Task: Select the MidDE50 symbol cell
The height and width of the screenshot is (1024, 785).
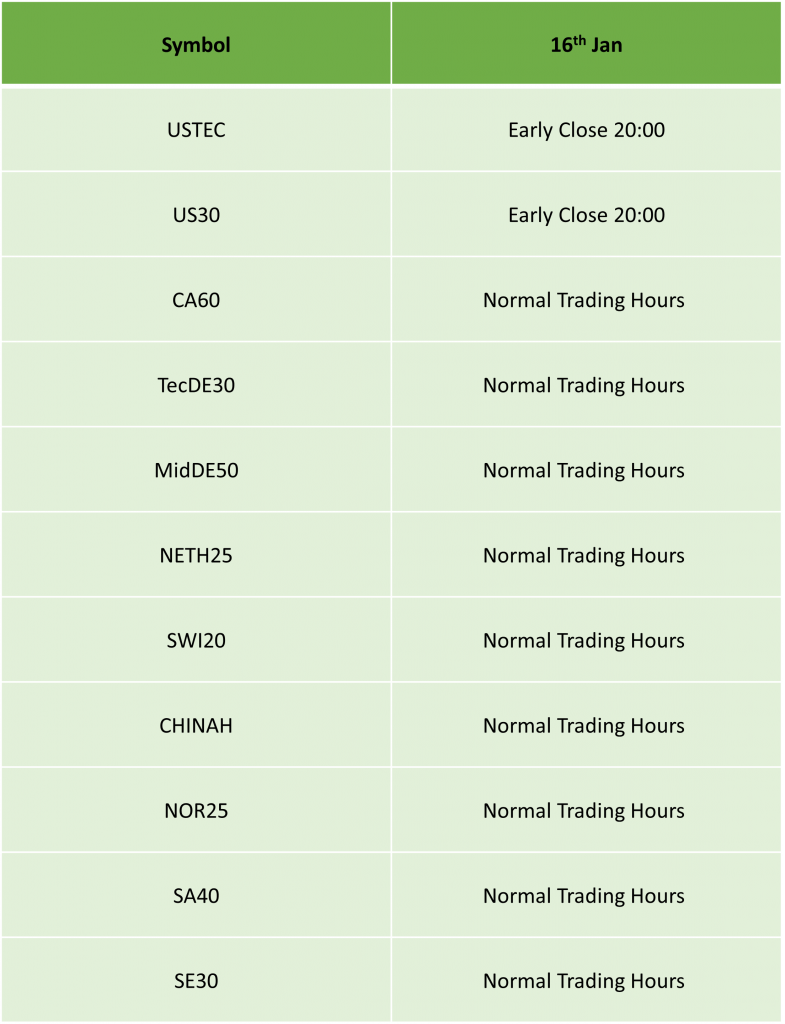Action: (196, 470)
